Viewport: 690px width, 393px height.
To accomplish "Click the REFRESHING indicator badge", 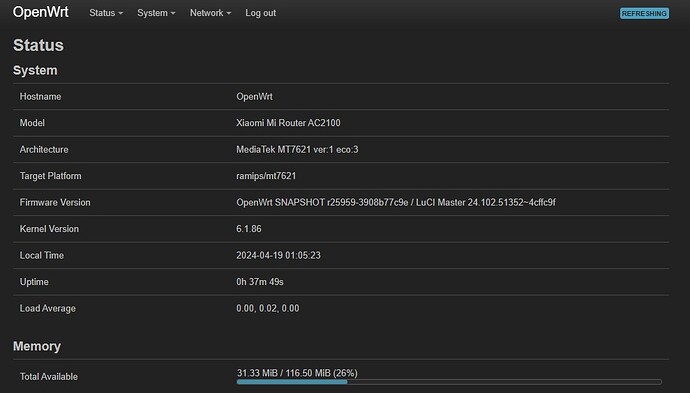I will click(644, 13).
